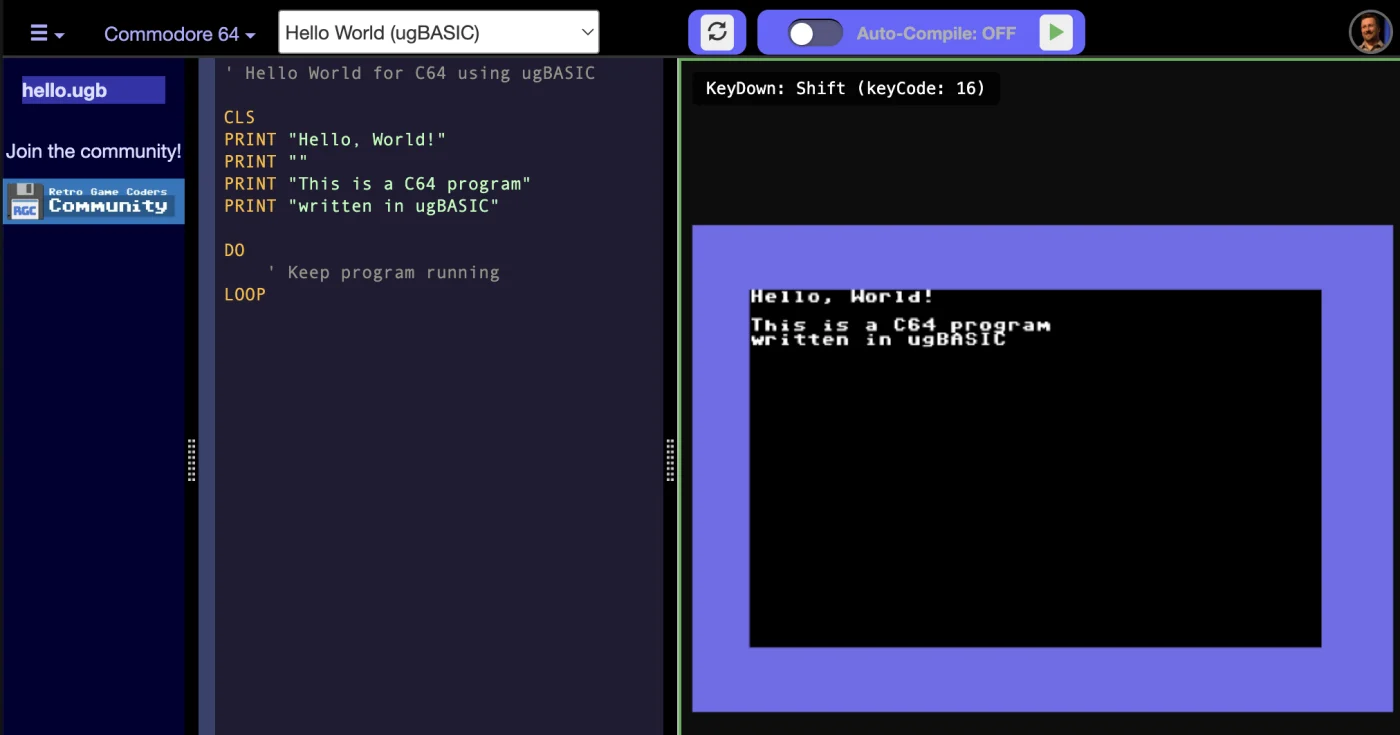The width and height of the screenshot is (1400, 735).
Task: Open the user profile avatar
Action: pyautogui.click(x=1370, y=32)
